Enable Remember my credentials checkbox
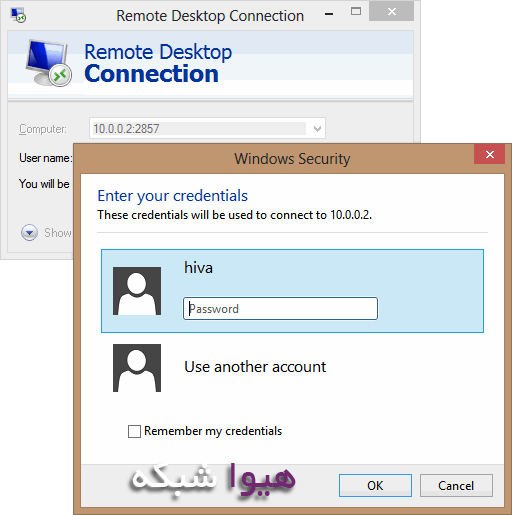Image resolution: width=512 pixels, height=515 pixels. (134, 431)
